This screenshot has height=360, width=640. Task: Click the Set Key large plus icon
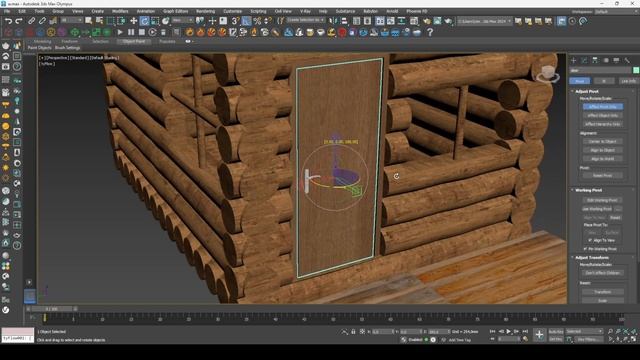[x=539, y=335]
